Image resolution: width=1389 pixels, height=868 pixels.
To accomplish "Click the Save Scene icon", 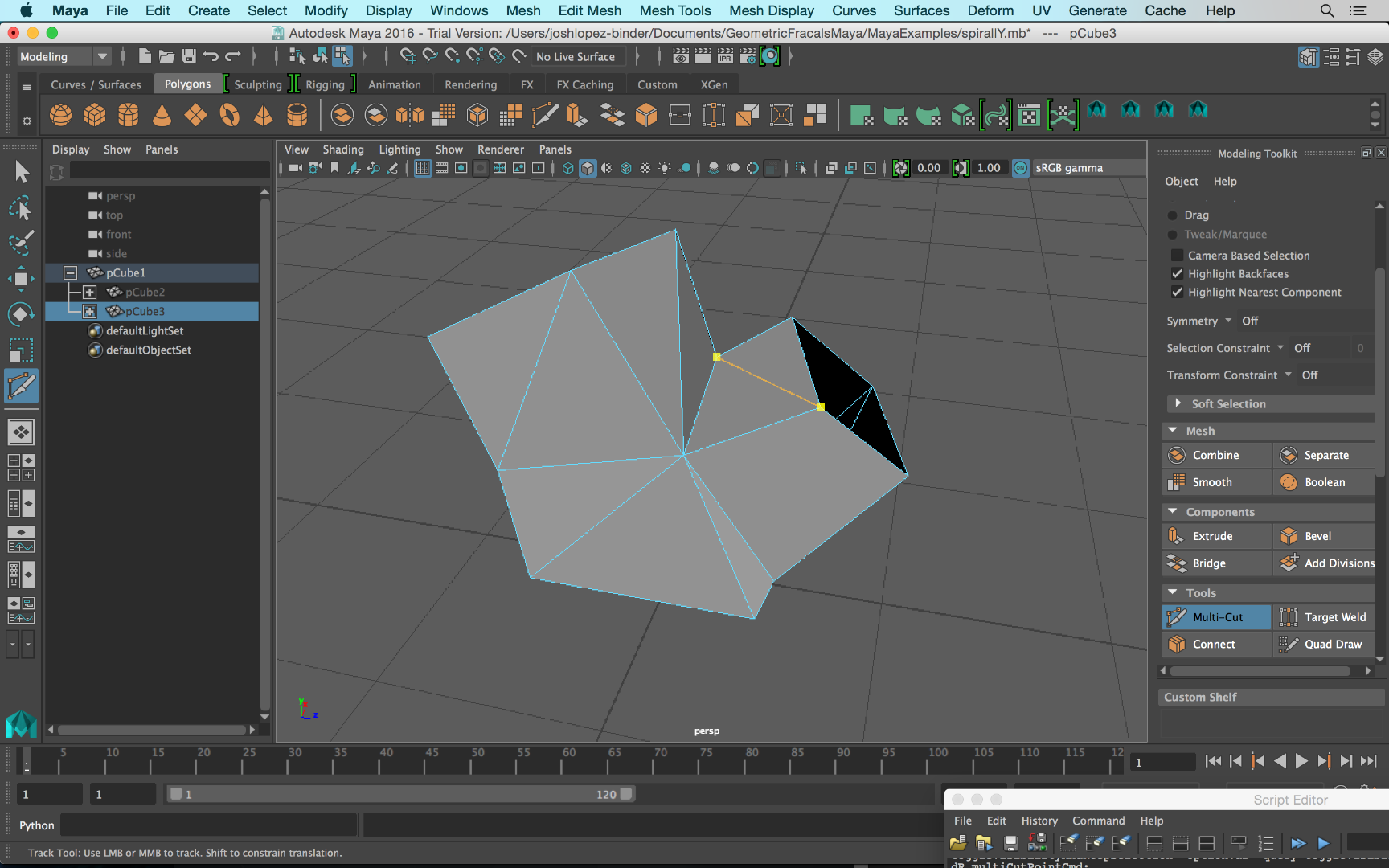I will [189, 56].
